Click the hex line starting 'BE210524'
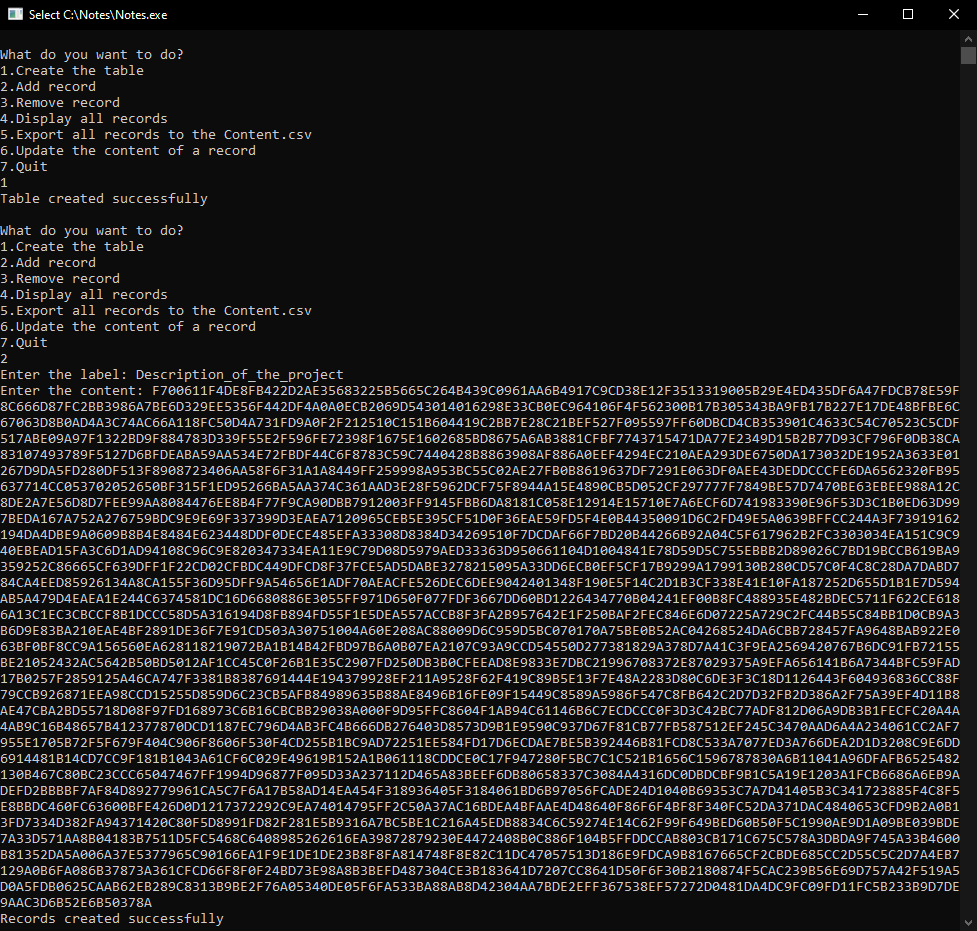 click(x=480, y=662)
